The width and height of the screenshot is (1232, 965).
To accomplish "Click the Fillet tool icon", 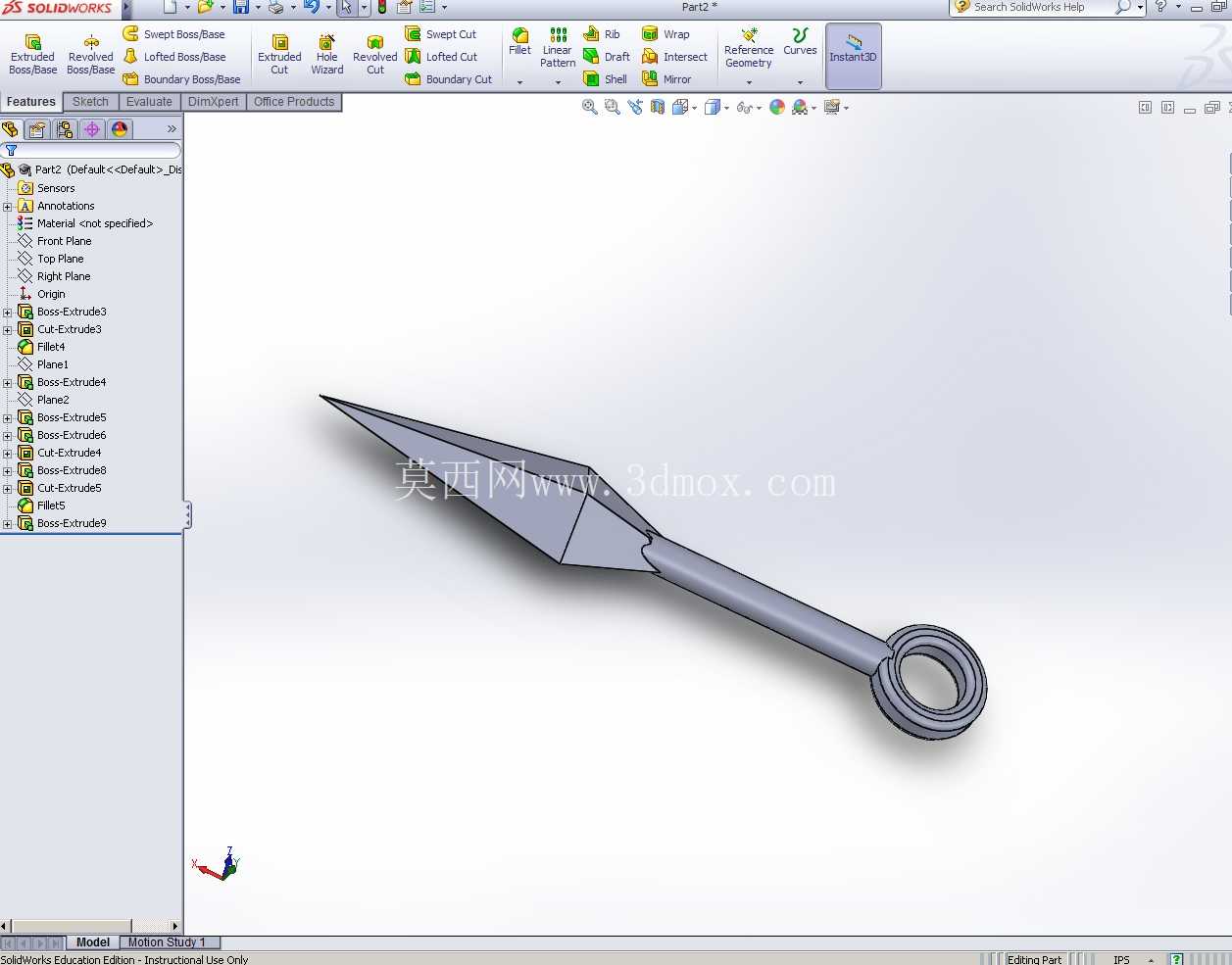I will point(520,41).
